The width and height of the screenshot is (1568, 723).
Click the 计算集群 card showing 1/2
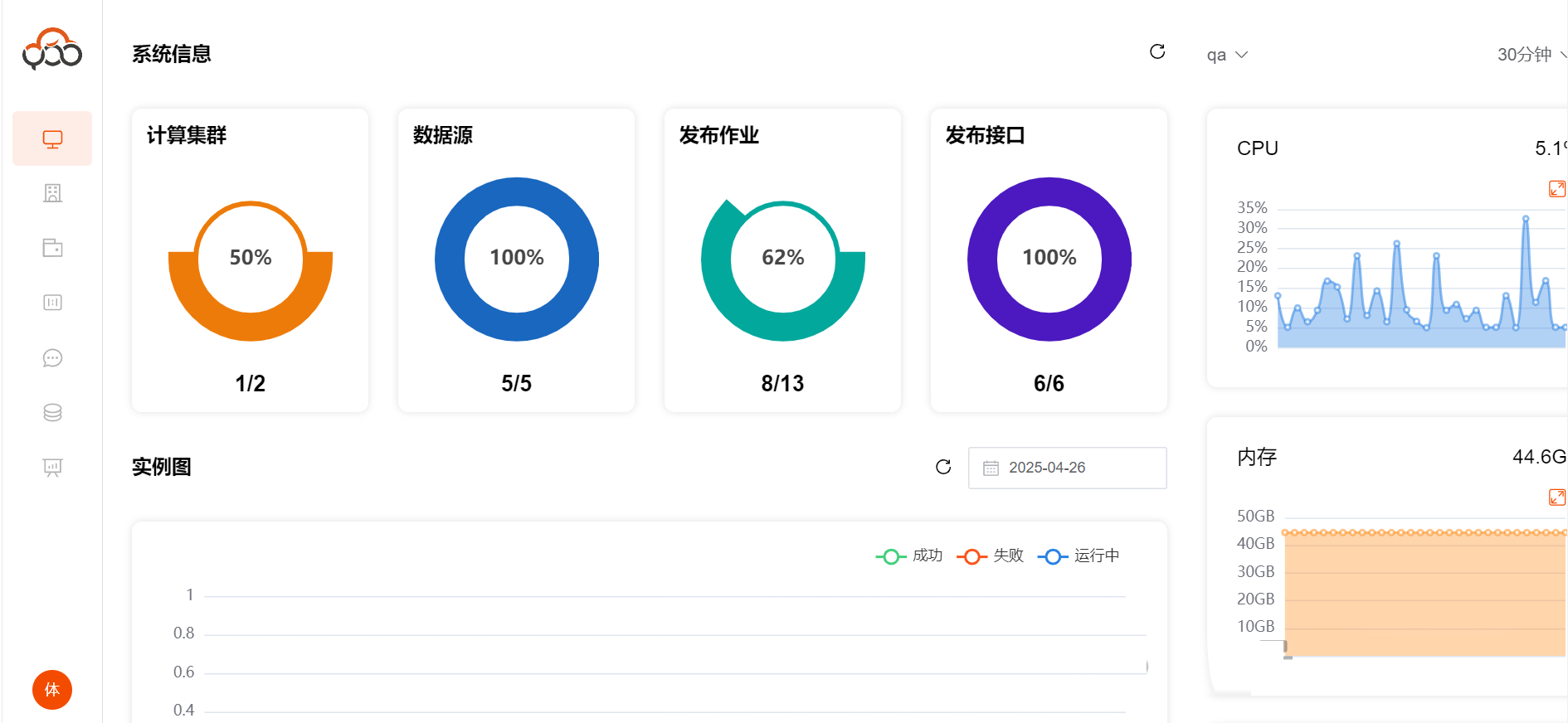point(250,260)
